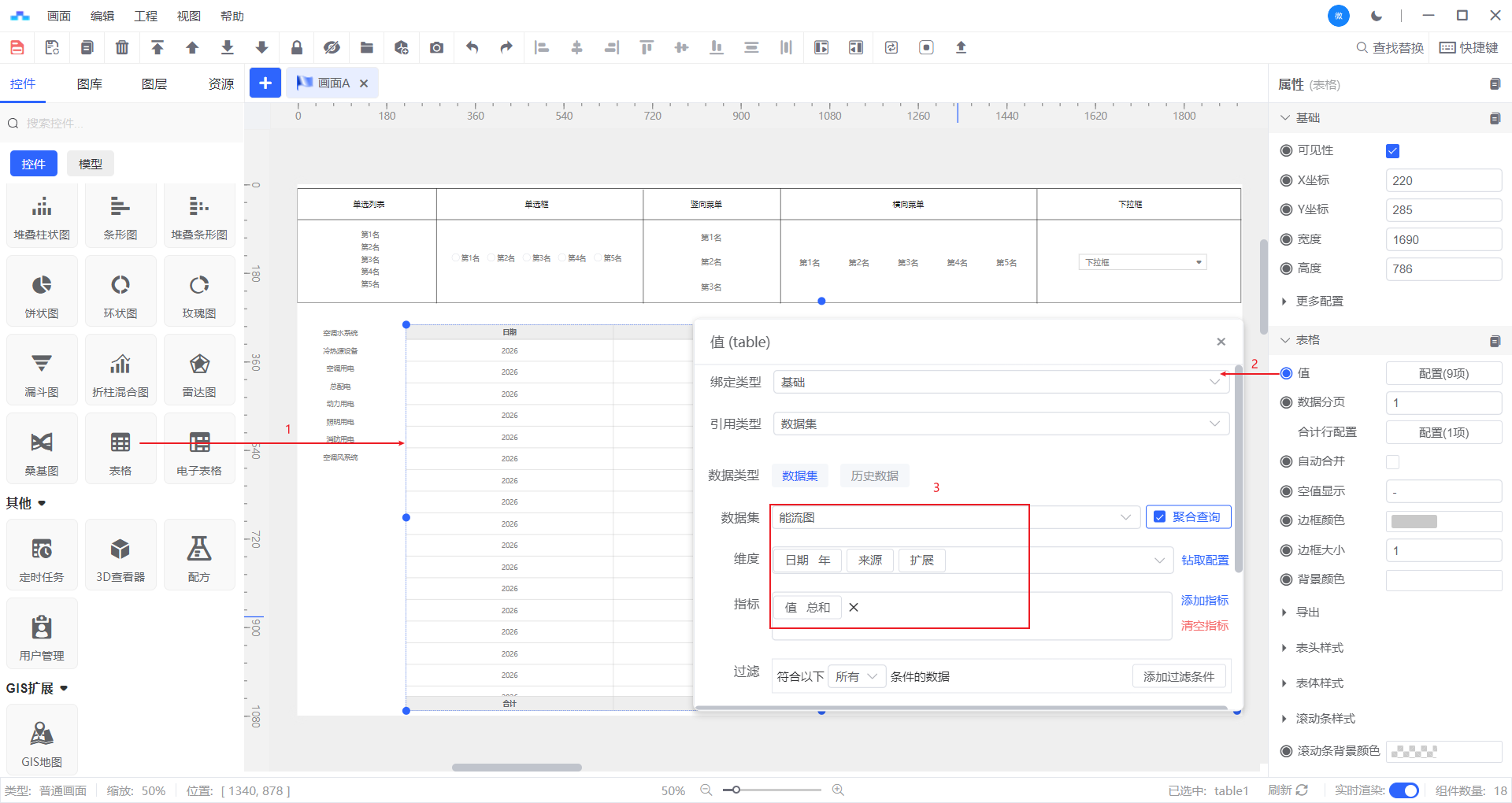Viewport: 1512px width, 803px height.
Task: Uncheck the 可见性 visibility checkbox
Action: (1392, 151)
